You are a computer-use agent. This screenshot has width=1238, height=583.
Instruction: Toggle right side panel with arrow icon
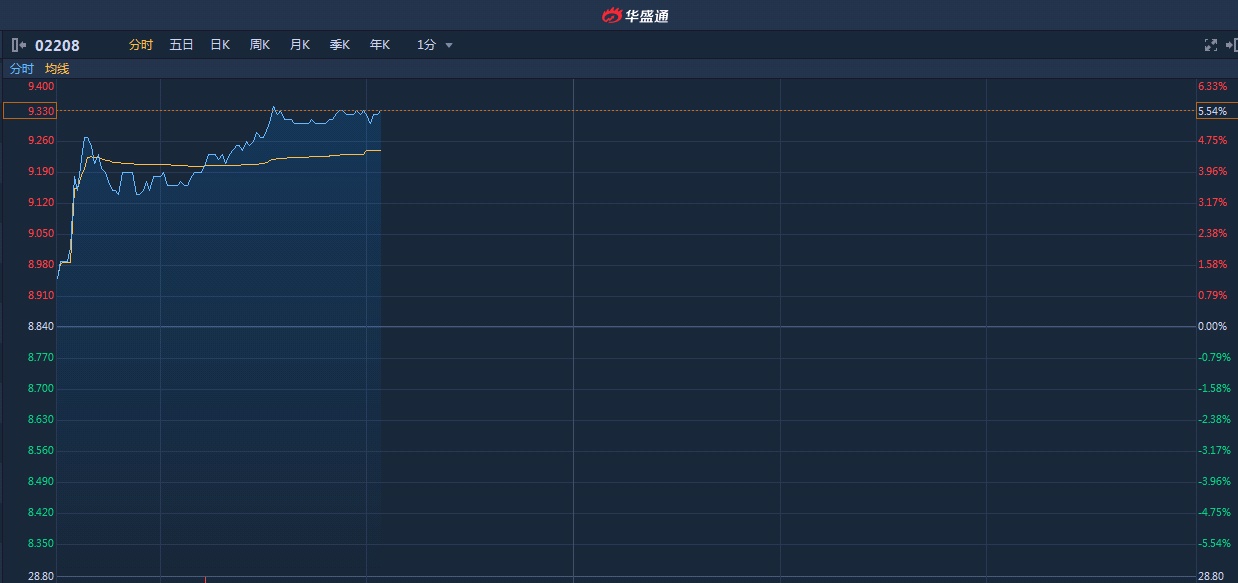tap(1231, 45)
